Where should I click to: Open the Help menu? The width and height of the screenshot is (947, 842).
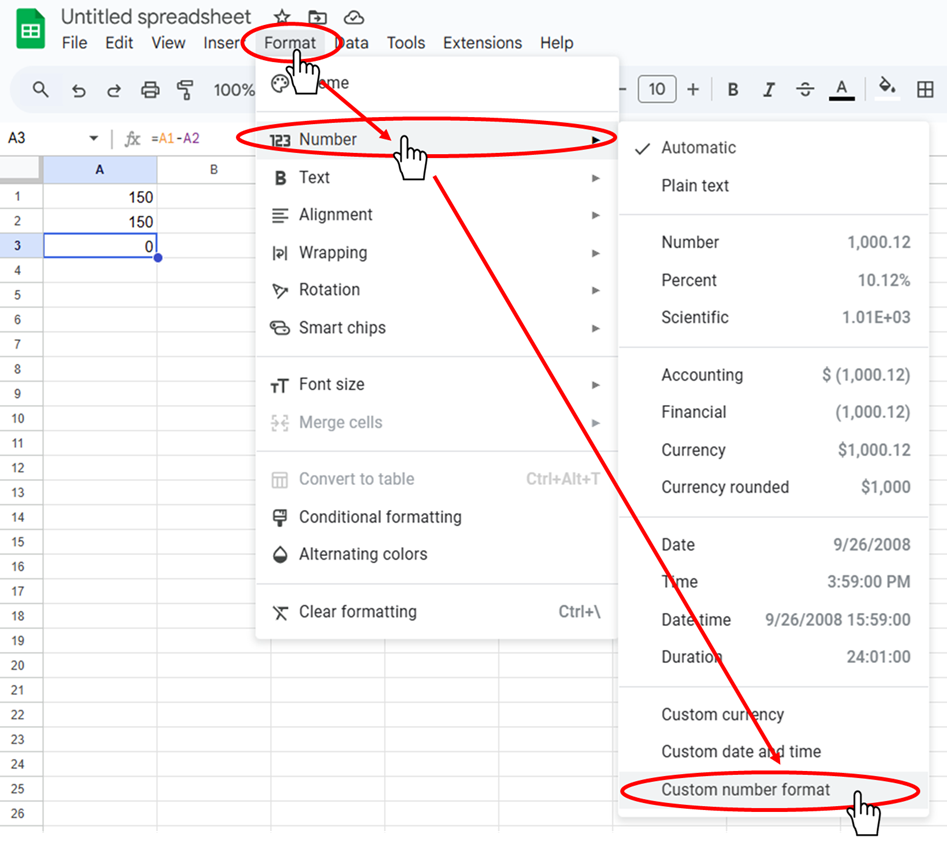pyautogui.click(x=556, y=43)
